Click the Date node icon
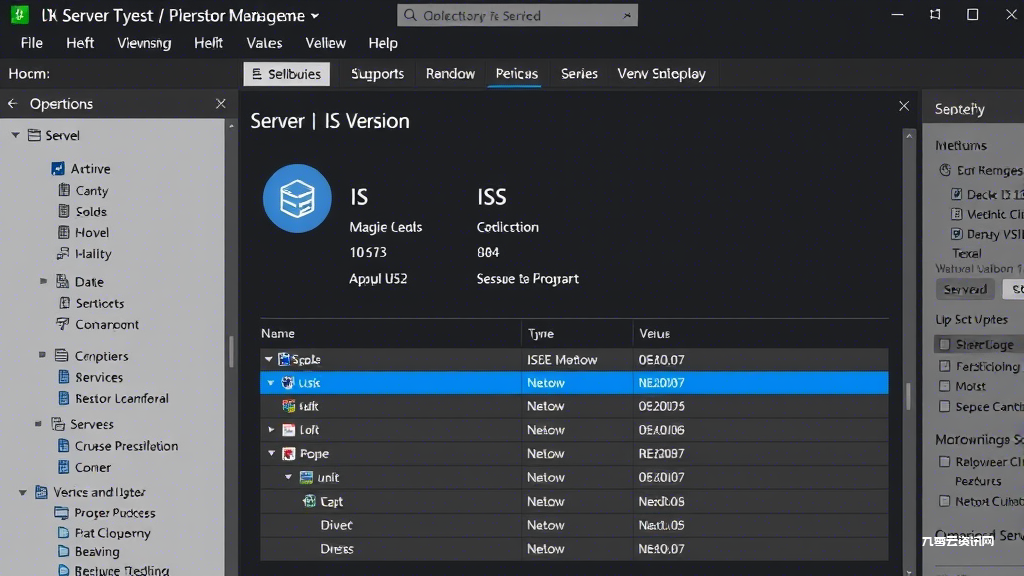 click(x=63, y=281)
